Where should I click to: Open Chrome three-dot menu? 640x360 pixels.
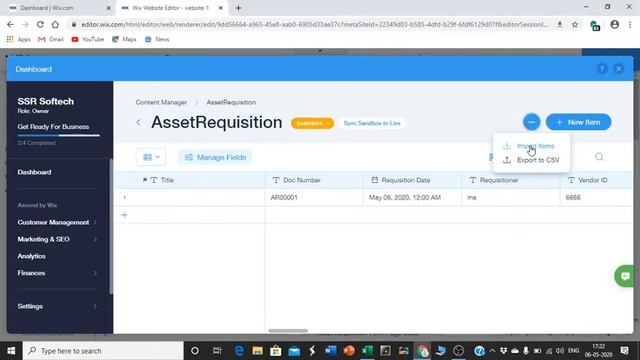click(x=630, y=24)
